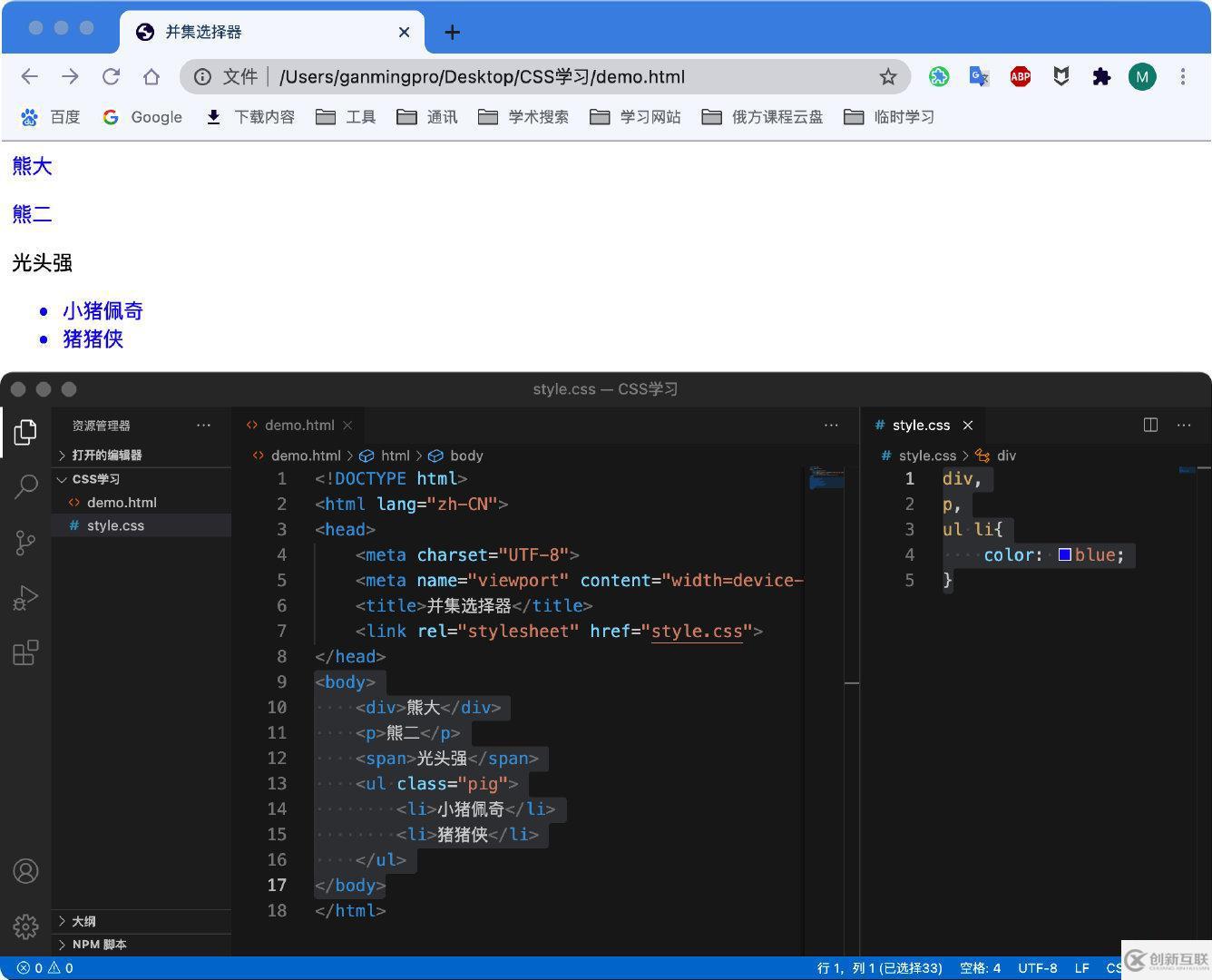The width and height of the screenshot is (1212, 980).
Task: Open Google bookmark
Action: point(142,117)
